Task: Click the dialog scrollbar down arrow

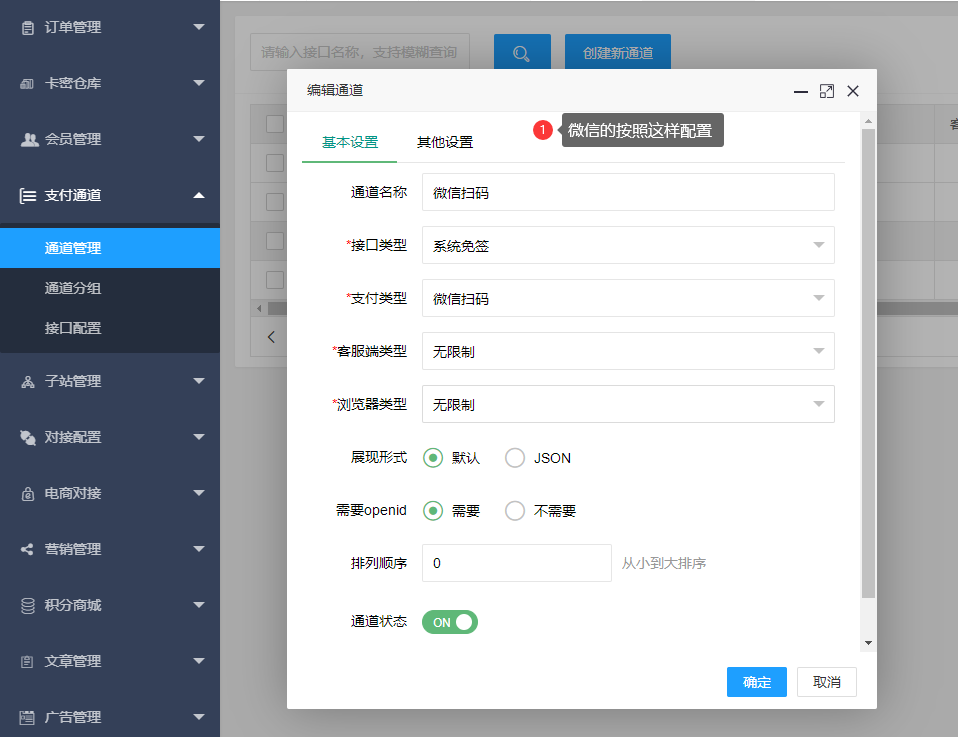Action: tap(868, 643)
